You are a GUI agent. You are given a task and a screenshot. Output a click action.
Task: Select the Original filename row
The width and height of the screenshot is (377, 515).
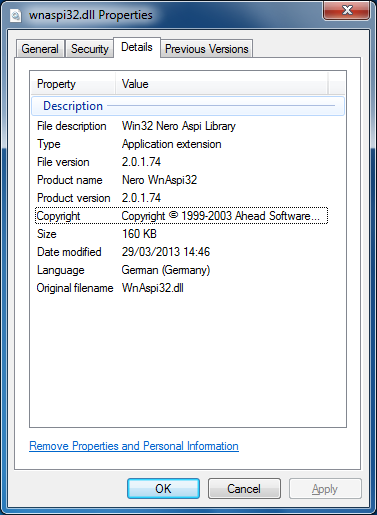182,288
